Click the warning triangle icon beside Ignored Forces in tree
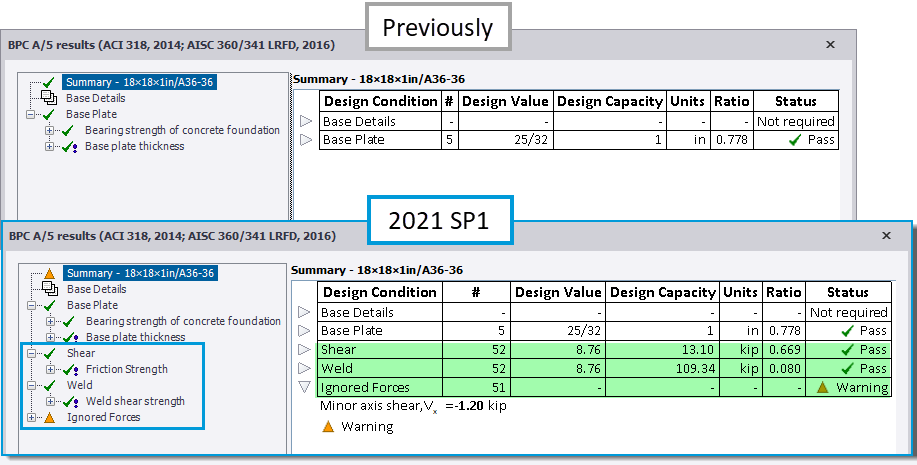This screenshot has width=917, height=465. [49, 417]
